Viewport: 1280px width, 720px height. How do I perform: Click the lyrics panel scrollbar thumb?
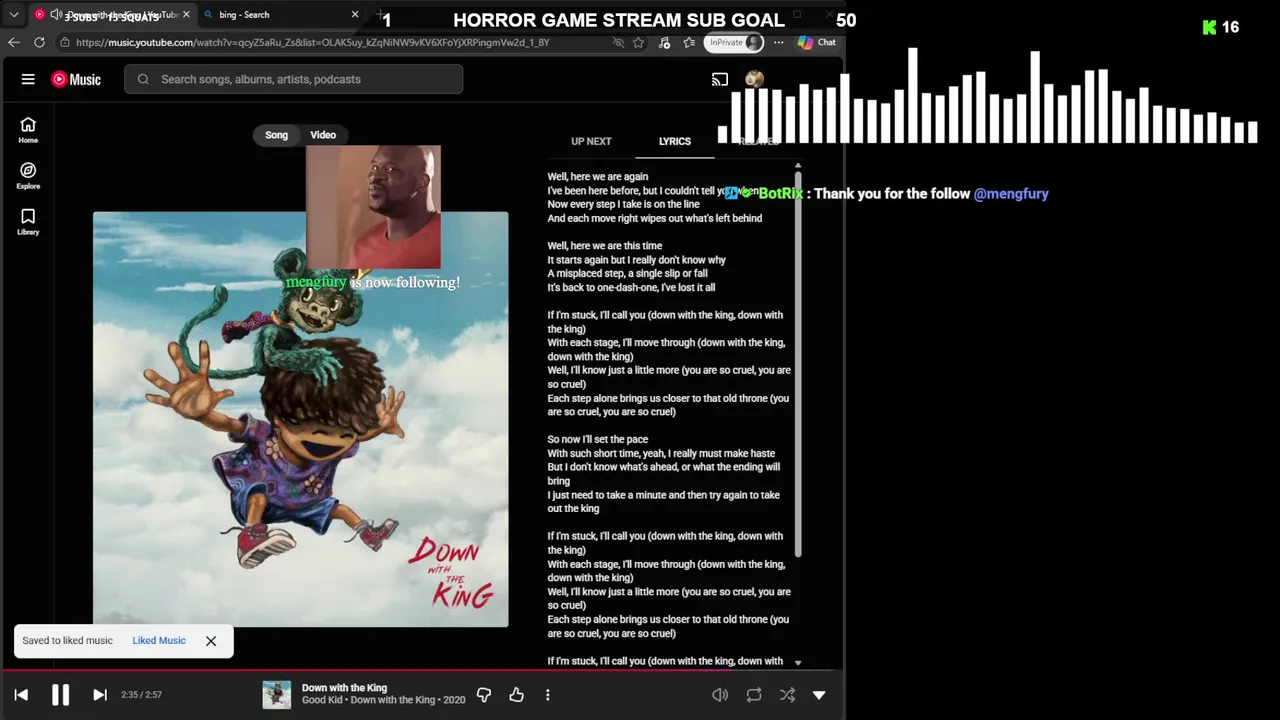tap(798, 363)
